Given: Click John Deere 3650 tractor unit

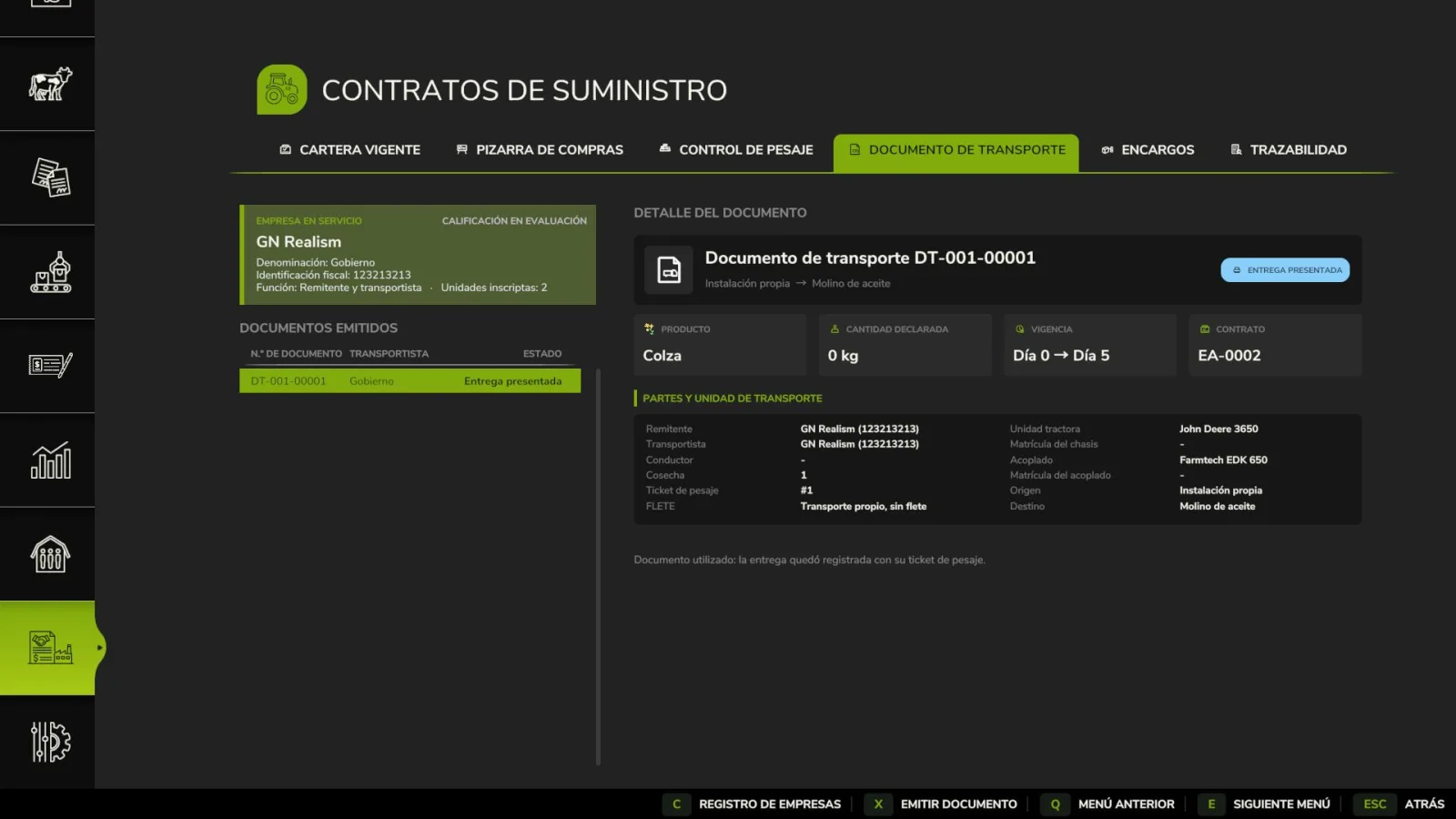Looking at the screenshot, I should [x=1218, y=429].
